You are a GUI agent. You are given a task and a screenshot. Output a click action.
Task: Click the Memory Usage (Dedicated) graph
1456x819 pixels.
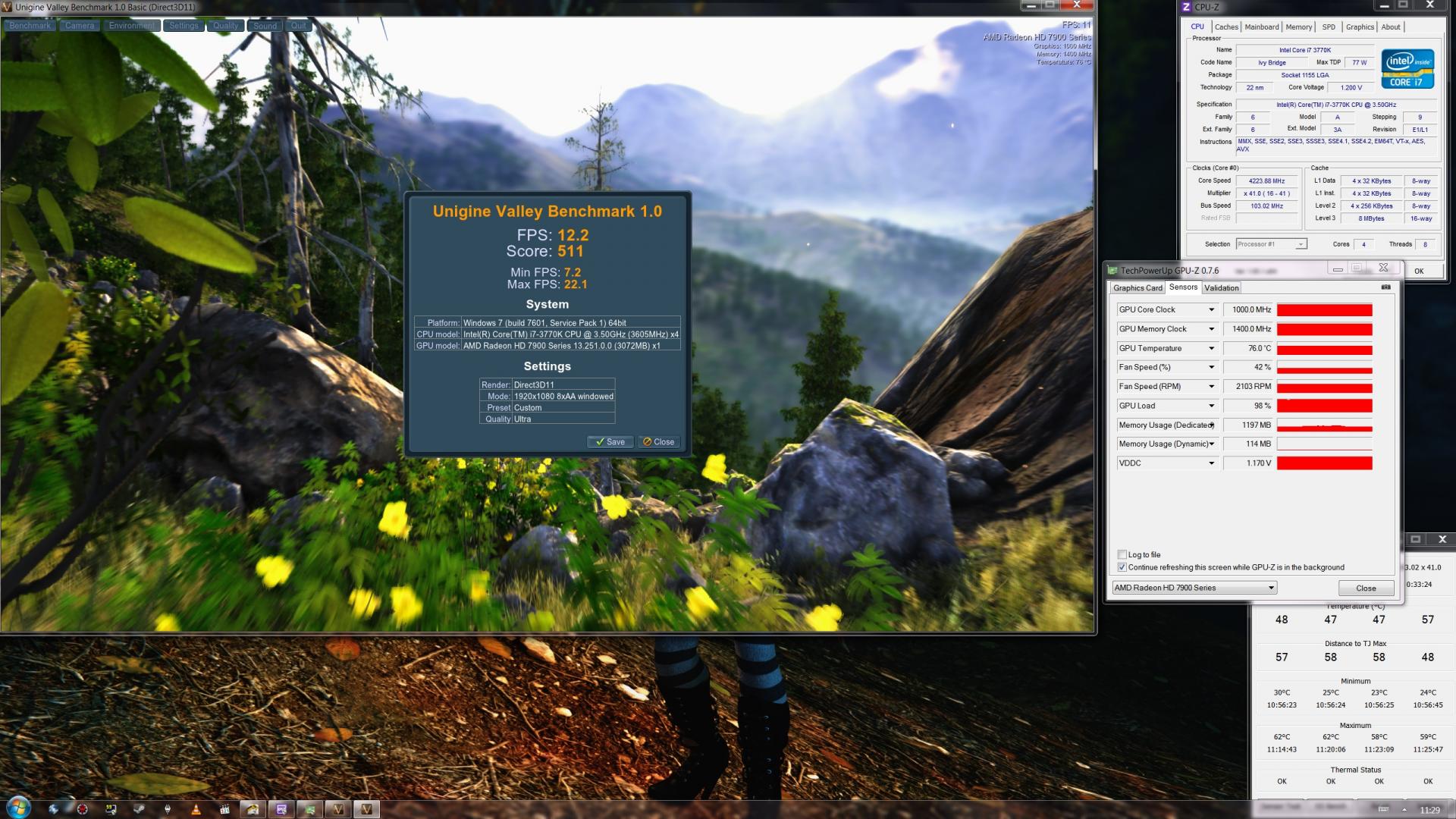[1325, 425]
